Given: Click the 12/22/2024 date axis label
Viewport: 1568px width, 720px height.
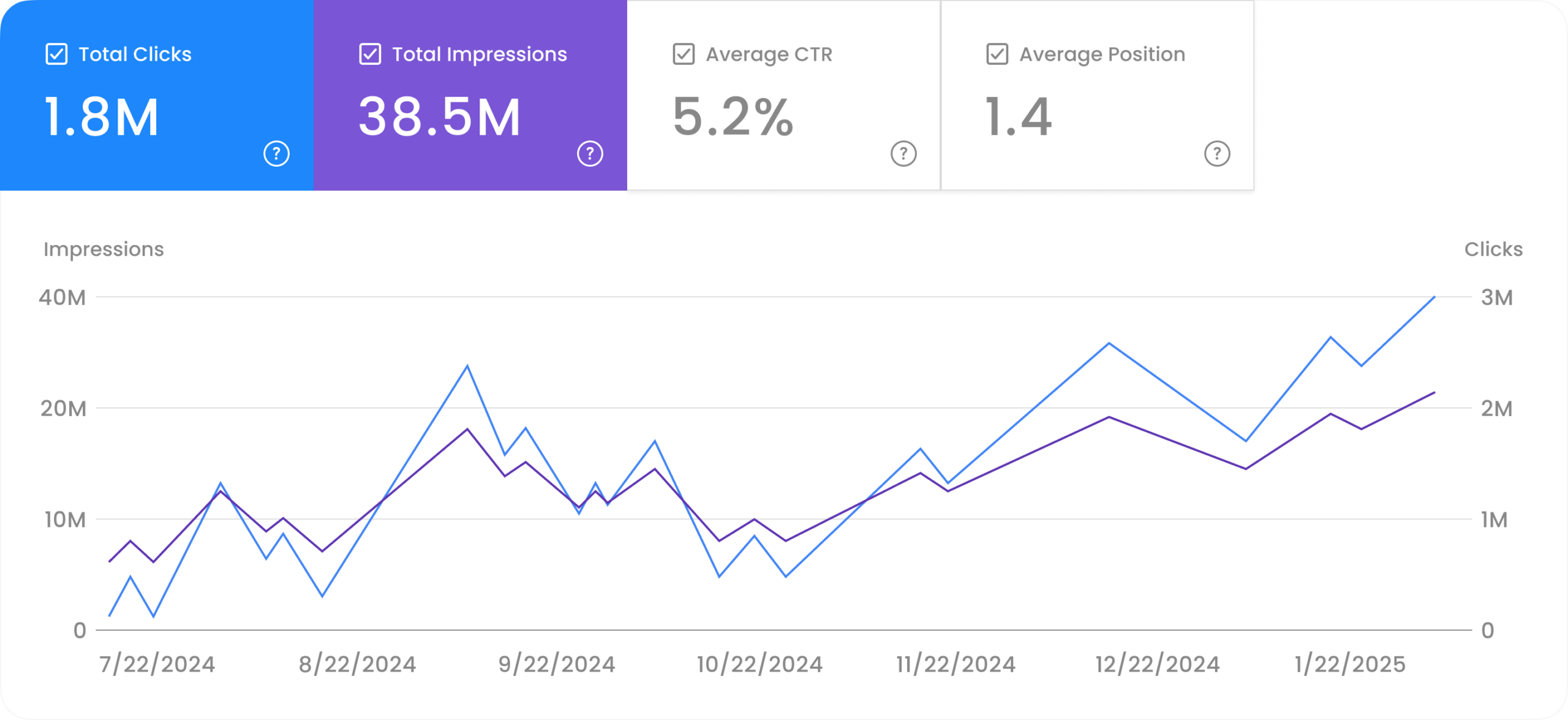Looking at the screenshot, I should (1158, 664).
